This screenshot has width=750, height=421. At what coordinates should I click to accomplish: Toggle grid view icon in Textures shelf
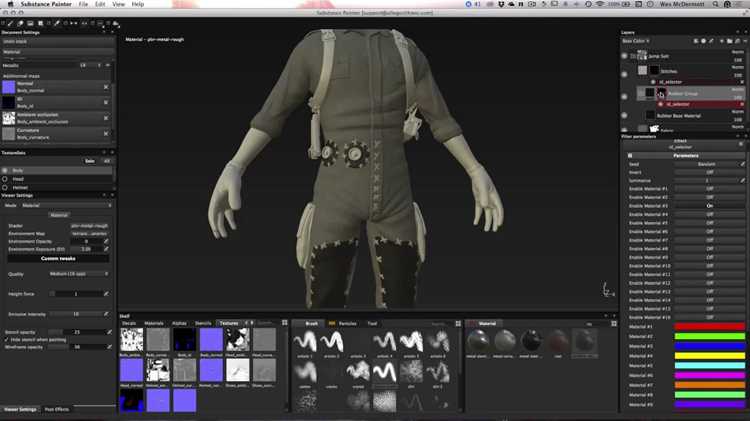[x=285, y=323]
